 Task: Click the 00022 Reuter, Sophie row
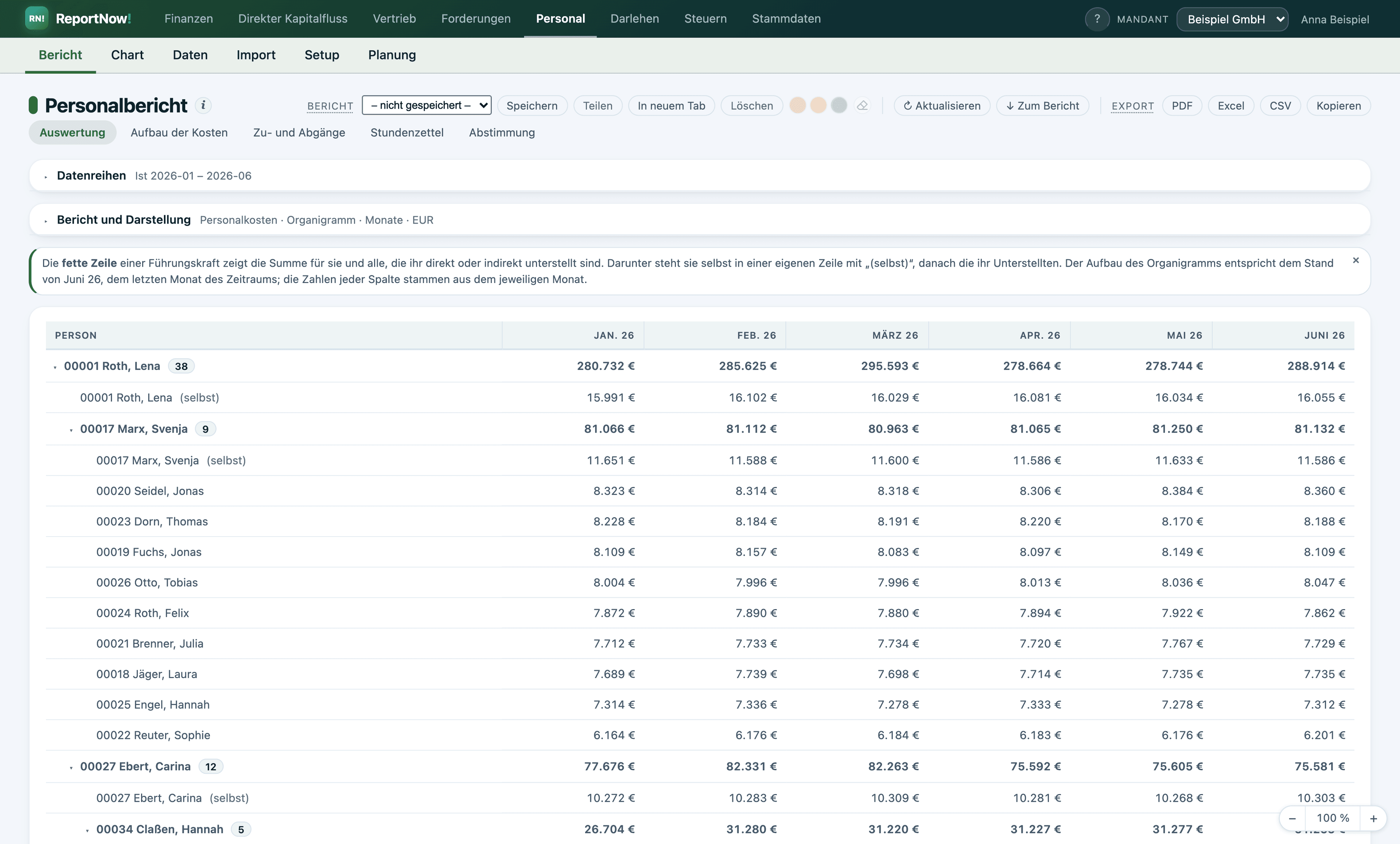click(x=700, y=735)
